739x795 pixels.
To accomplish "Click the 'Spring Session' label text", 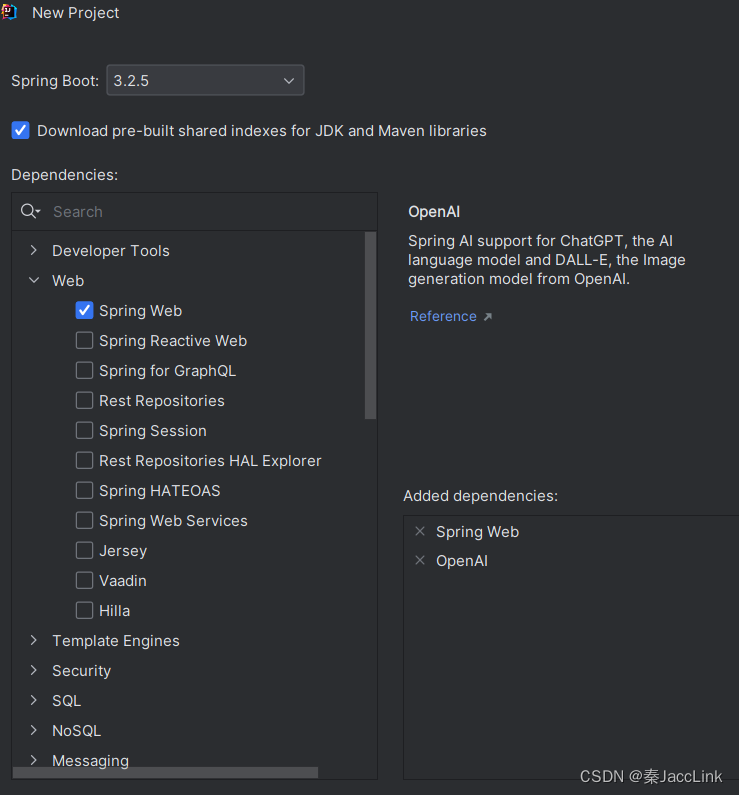I will [153, 431].
